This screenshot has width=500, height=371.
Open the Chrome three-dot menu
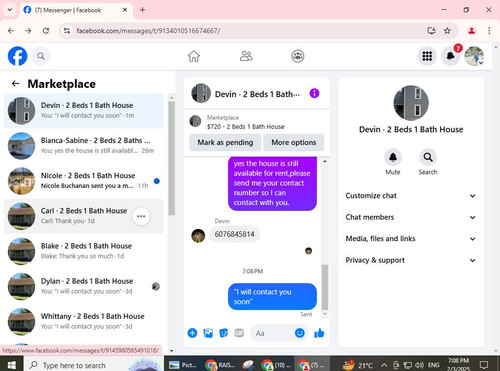click(x=489, y=31)
